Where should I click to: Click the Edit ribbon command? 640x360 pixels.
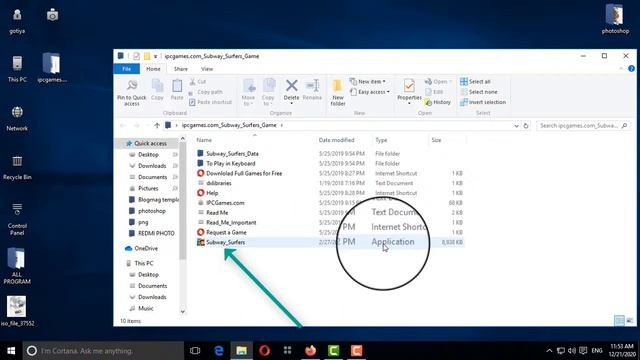pos(434,92)
